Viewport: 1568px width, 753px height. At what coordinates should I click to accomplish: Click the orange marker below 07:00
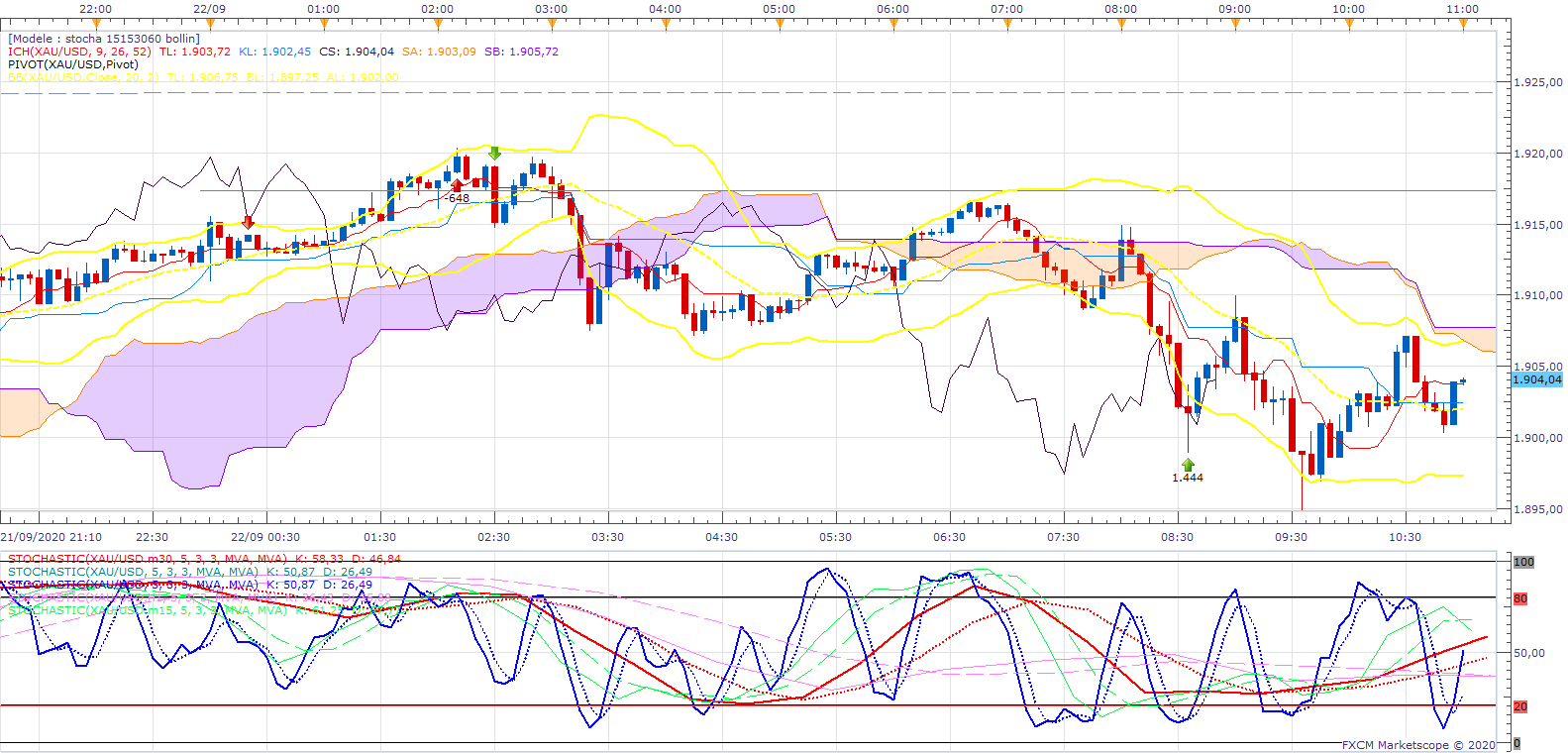click(x=1007, y=22)
